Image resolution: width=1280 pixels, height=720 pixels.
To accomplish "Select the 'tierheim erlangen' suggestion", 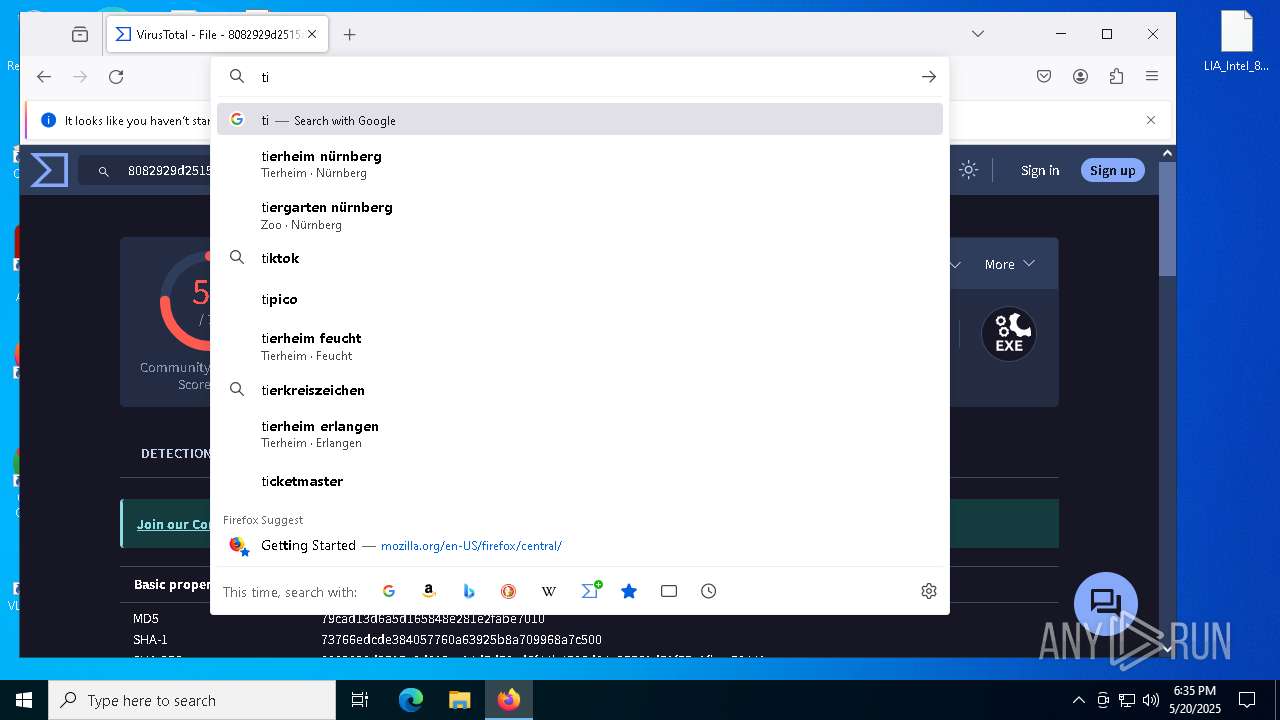I will coord(580,434).
